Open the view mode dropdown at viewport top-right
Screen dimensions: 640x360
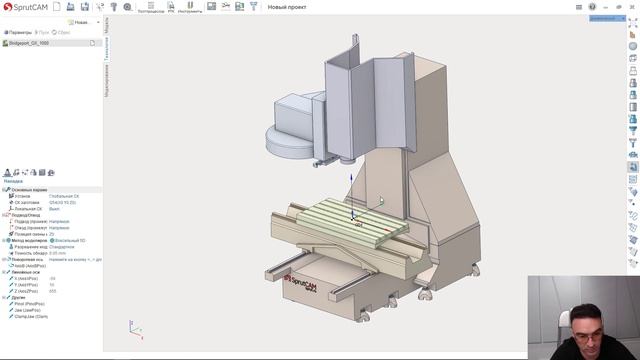click(x=607, y=18)
